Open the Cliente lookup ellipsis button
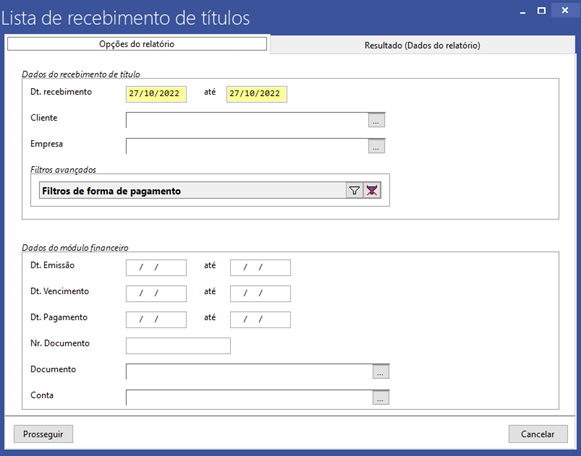581x456 pixels. 376,120
